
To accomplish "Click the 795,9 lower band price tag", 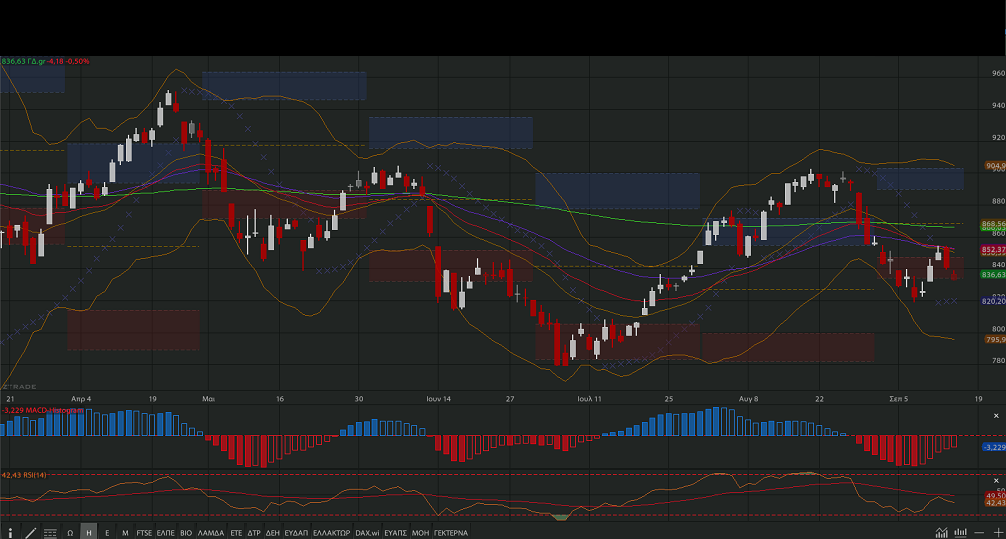I will pos(994,339).
